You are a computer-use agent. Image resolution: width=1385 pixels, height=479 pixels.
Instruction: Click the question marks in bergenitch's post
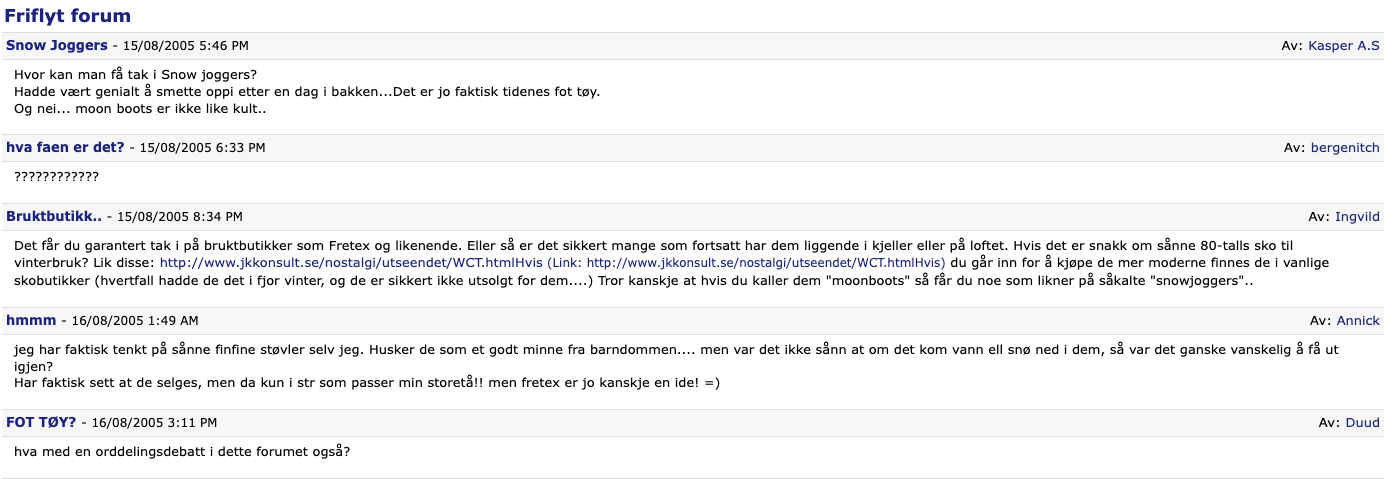pos(57,177)
